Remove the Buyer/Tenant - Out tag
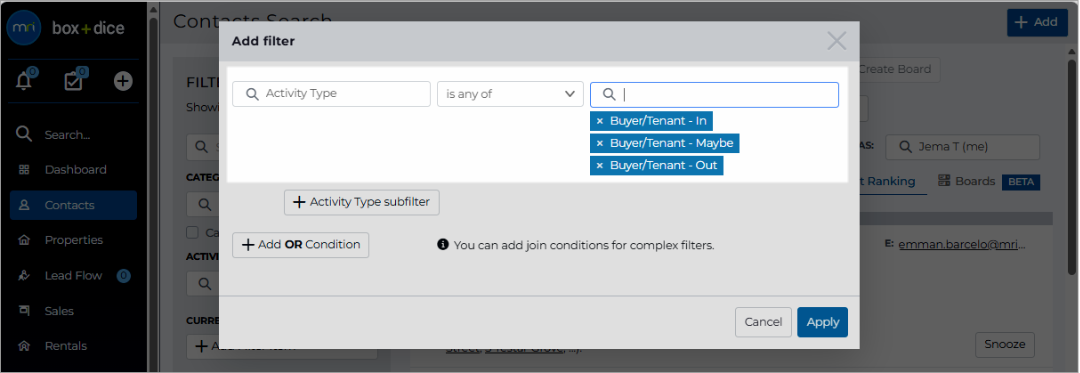Image resolution: width=1080 pixels, height=373 pixels. pyautogui.click(x=599, y=165)
